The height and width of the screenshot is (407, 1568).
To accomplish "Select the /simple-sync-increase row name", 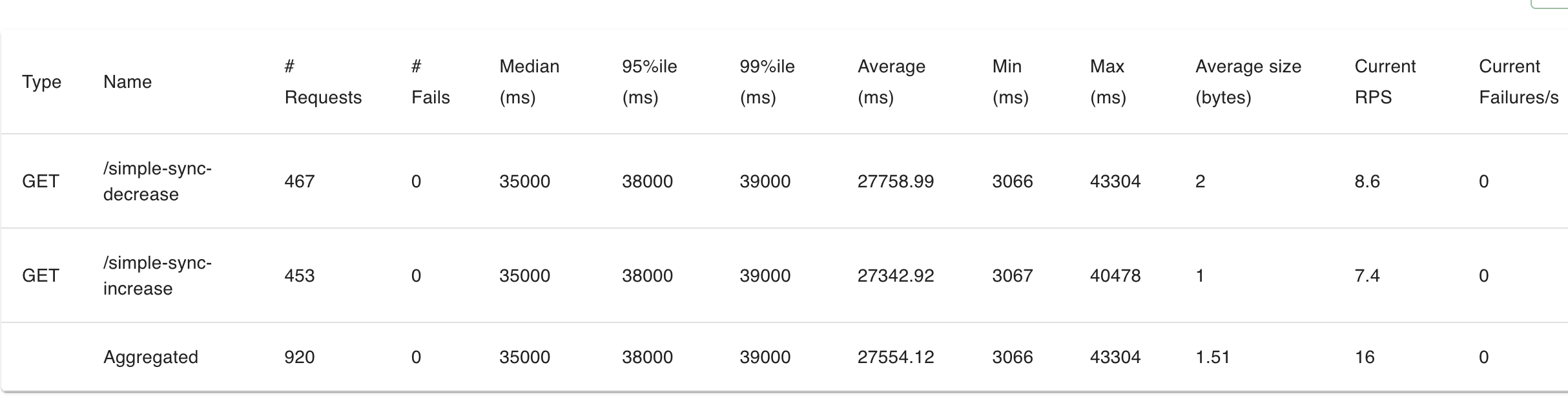I will point(158,276).
